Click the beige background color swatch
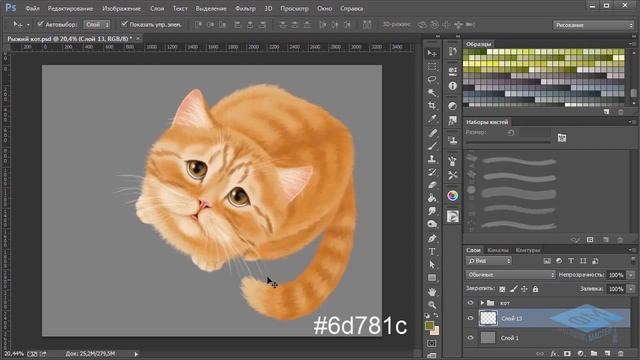 click(x=436, y=331)
